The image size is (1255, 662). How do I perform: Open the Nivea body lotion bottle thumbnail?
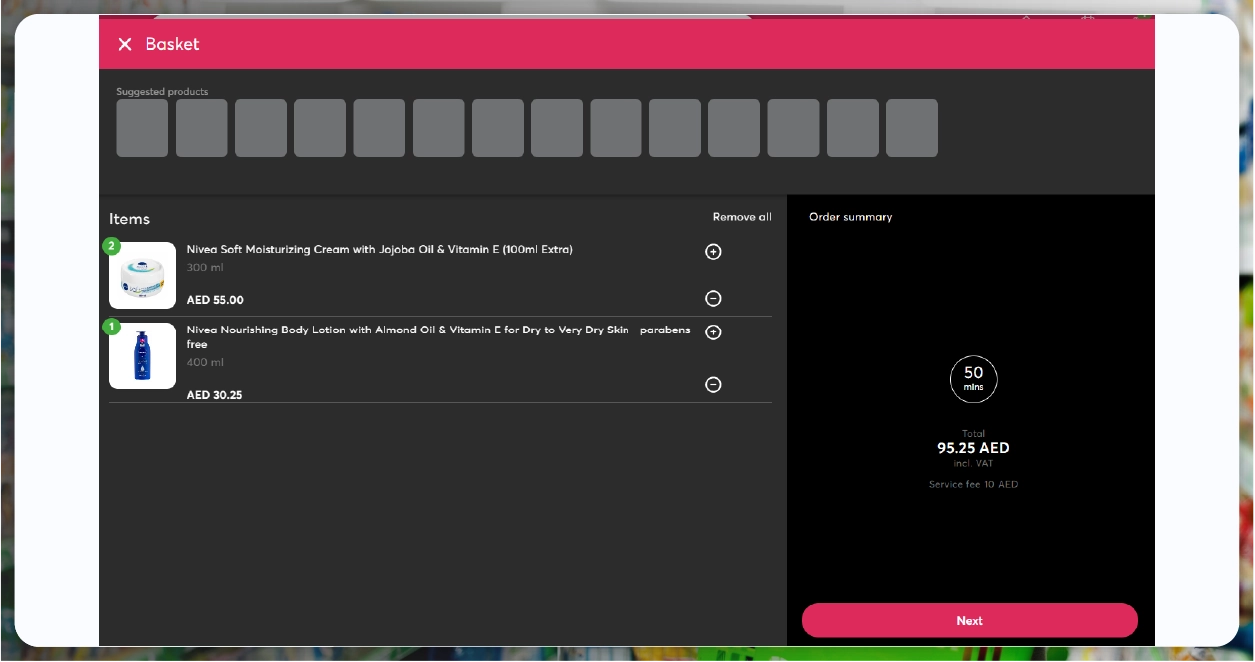[x=142, y=356]
